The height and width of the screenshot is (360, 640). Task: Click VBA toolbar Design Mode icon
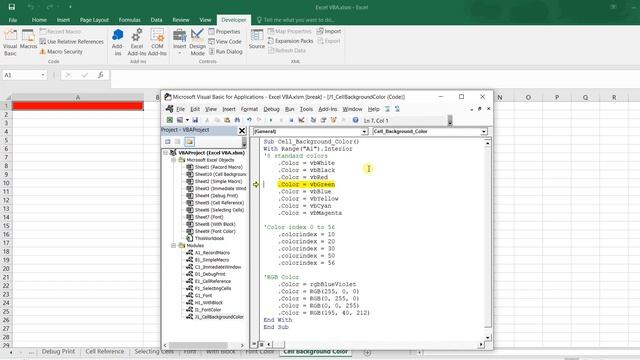click(301, 120)
